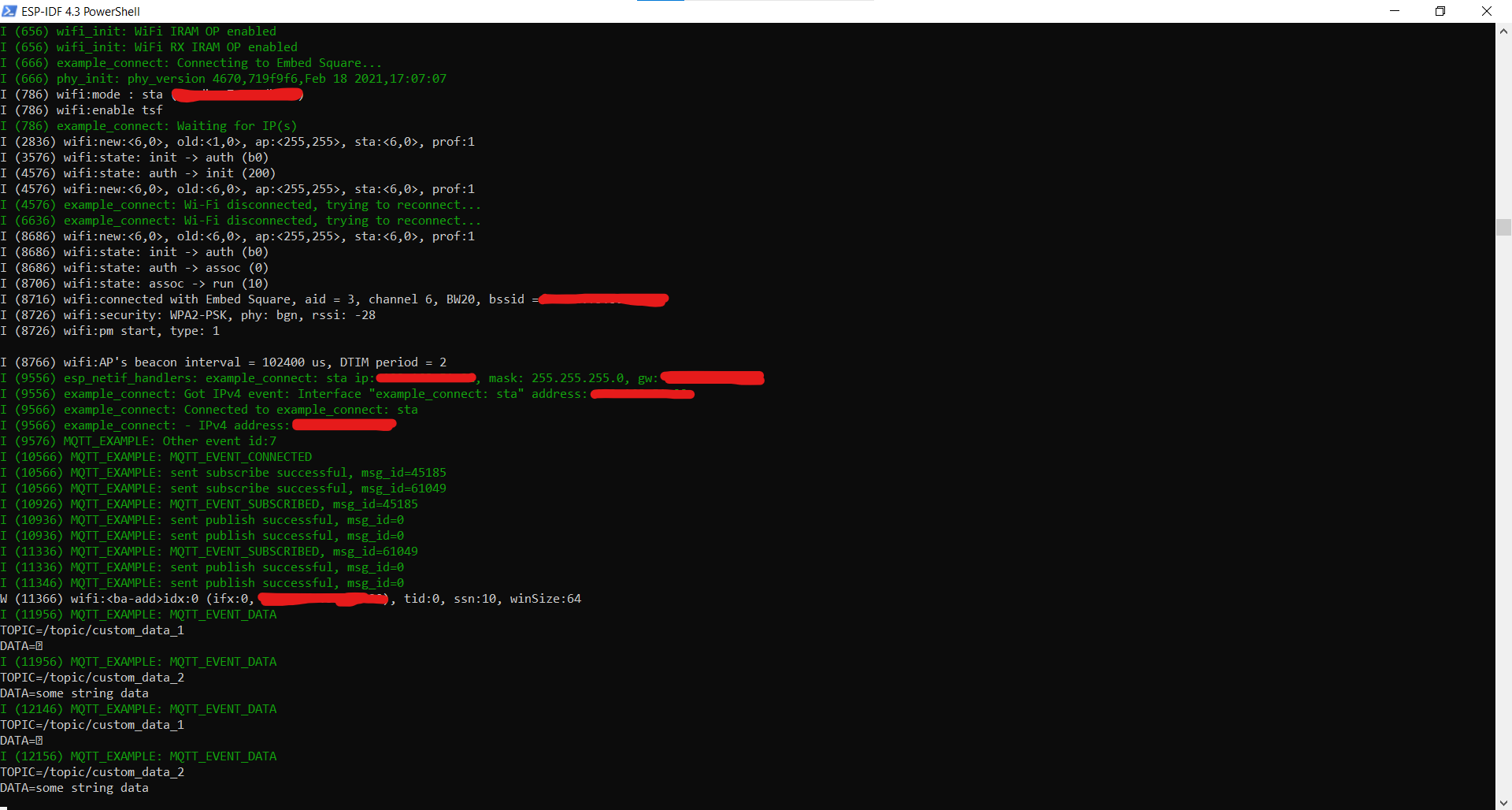Click 'Got IPv4 event' line
This screenshot has width=1512, height=810.
coord(347,394)
